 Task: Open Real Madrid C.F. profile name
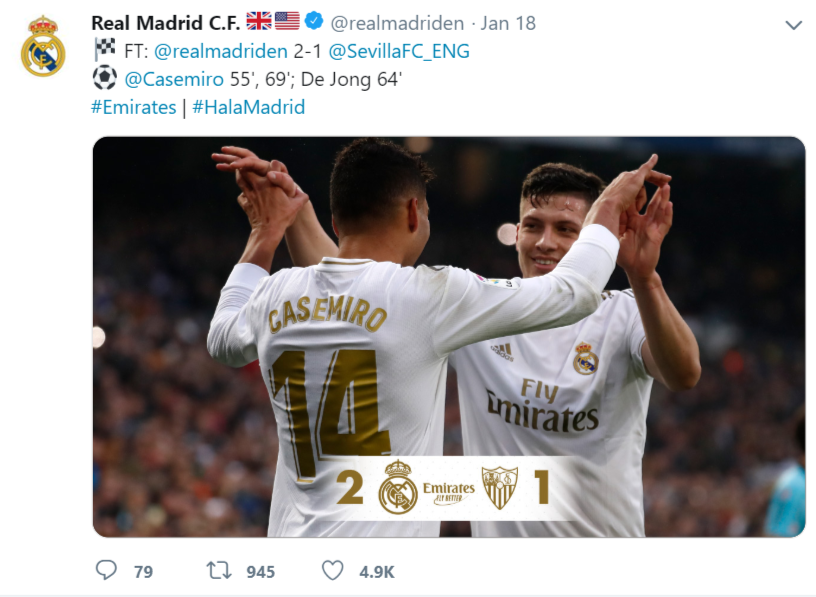pos(165,23)
